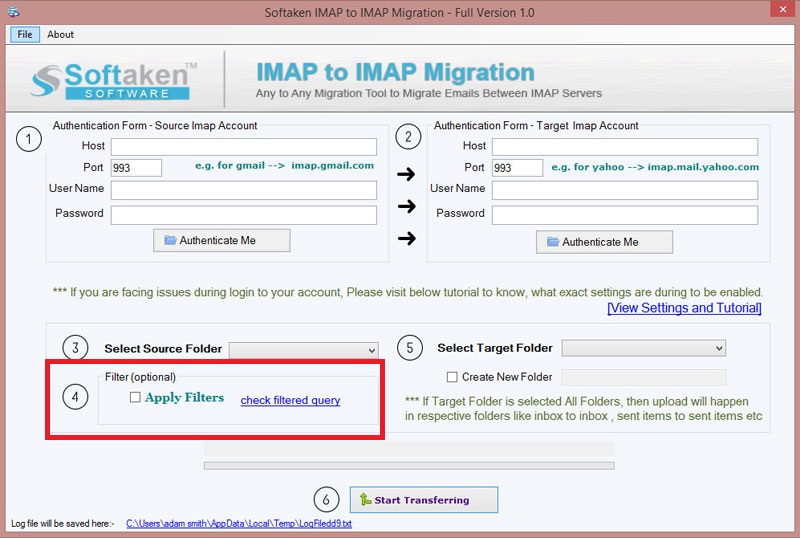Click the 'IMAP to IMAP Migration' heading
The height and width of the screenshot is (538, 800).
tap(395, 72)
